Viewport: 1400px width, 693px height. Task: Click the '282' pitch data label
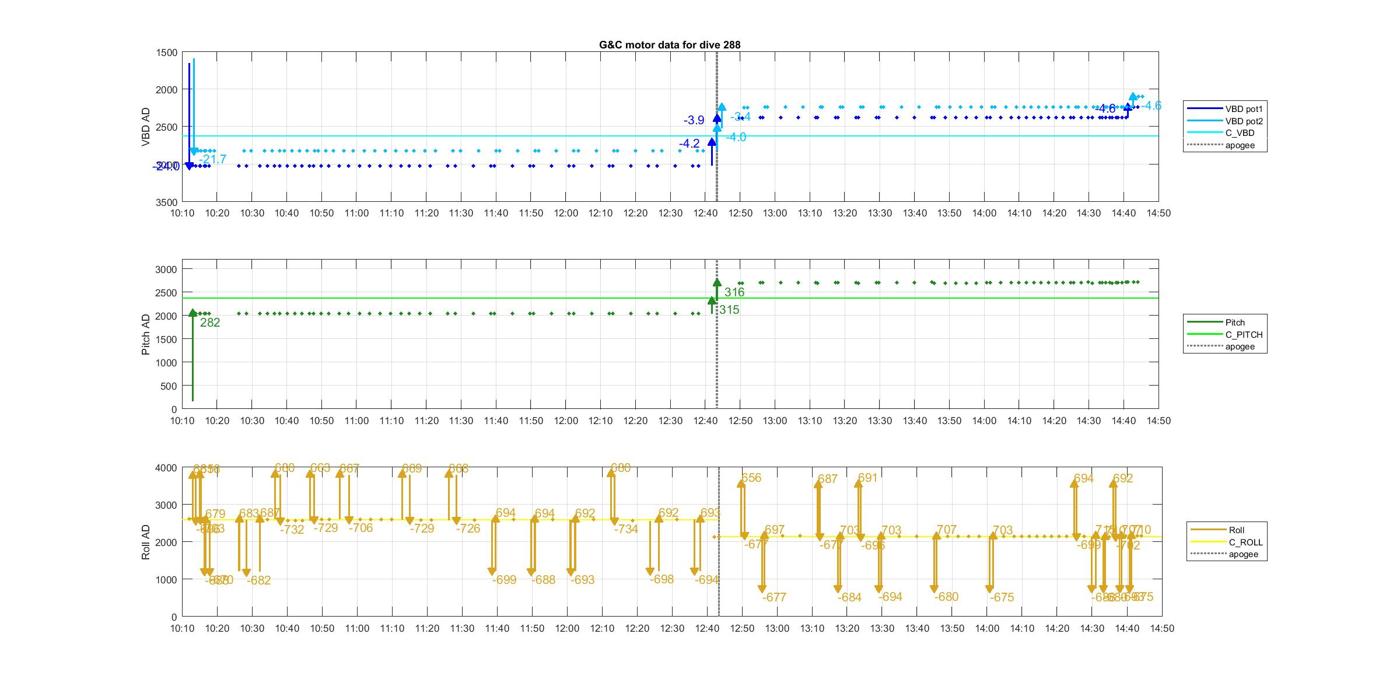click(x=210, y=323)
